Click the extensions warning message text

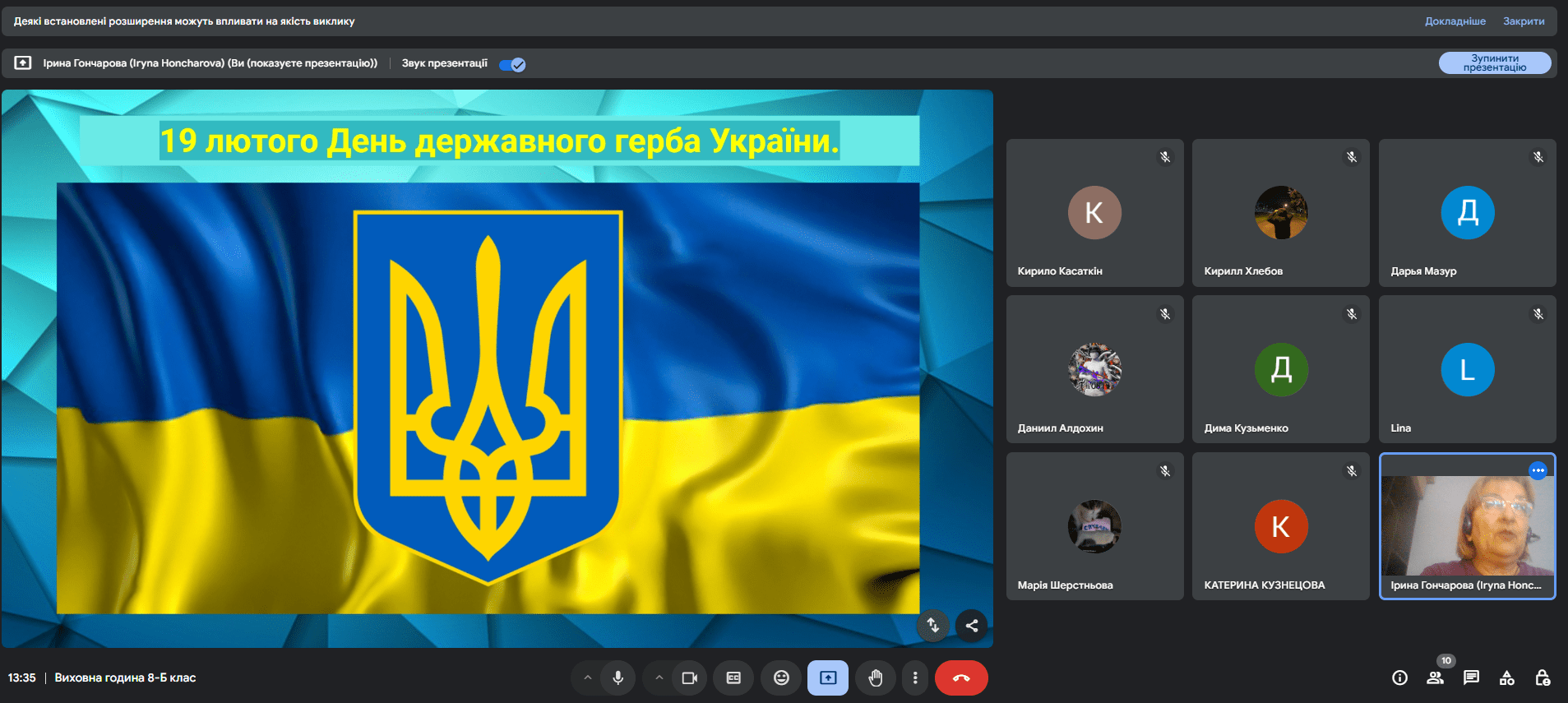tap(184, 21)
